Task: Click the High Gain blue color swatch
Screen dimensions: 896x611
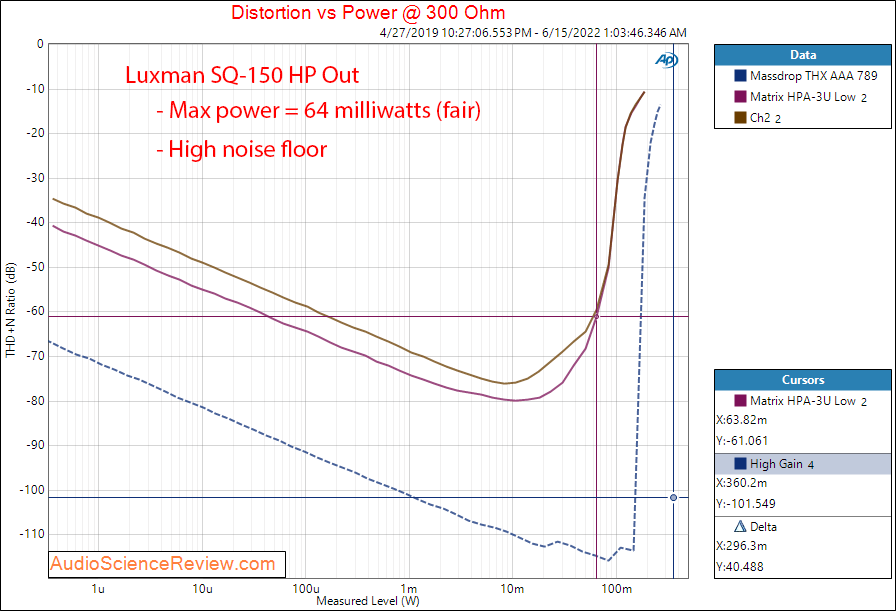Action: pos(740,464)
